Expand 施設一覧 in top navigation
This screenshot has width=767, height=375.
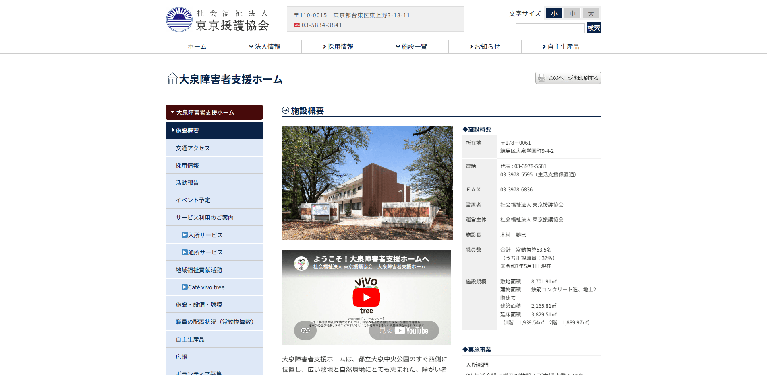point(411,46)
